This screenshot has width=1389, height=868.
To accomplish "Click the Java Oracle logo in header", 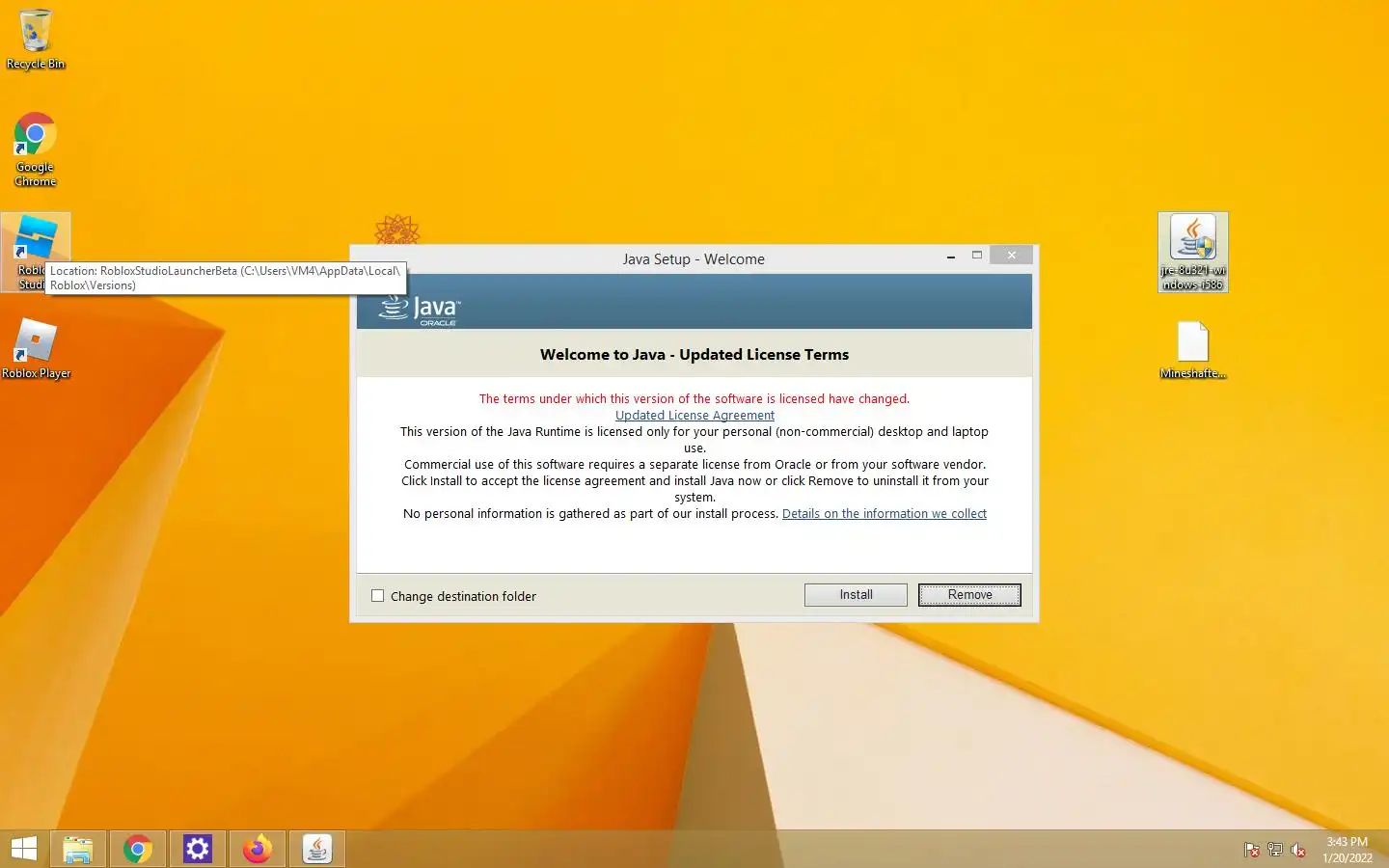I will pos(420,309).
